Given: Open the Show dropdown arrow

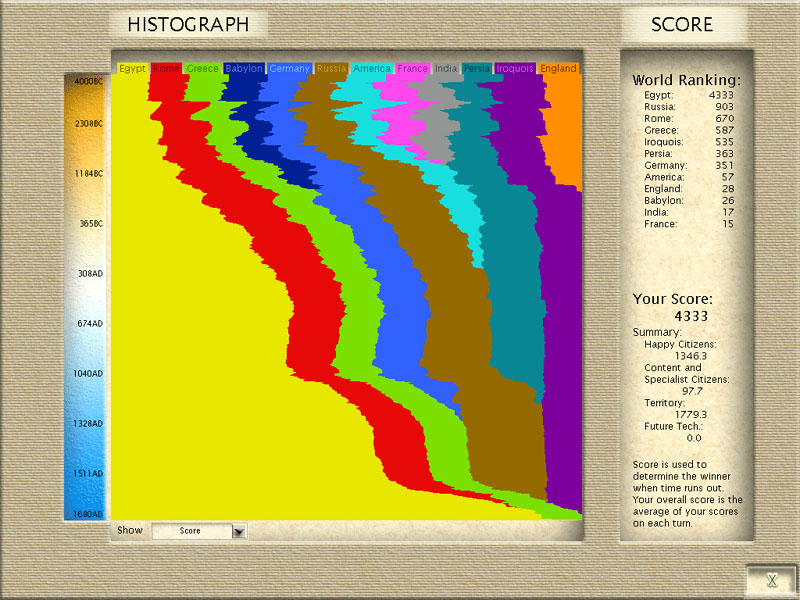Looking at the screenshot, I should (x=238, y=531).
